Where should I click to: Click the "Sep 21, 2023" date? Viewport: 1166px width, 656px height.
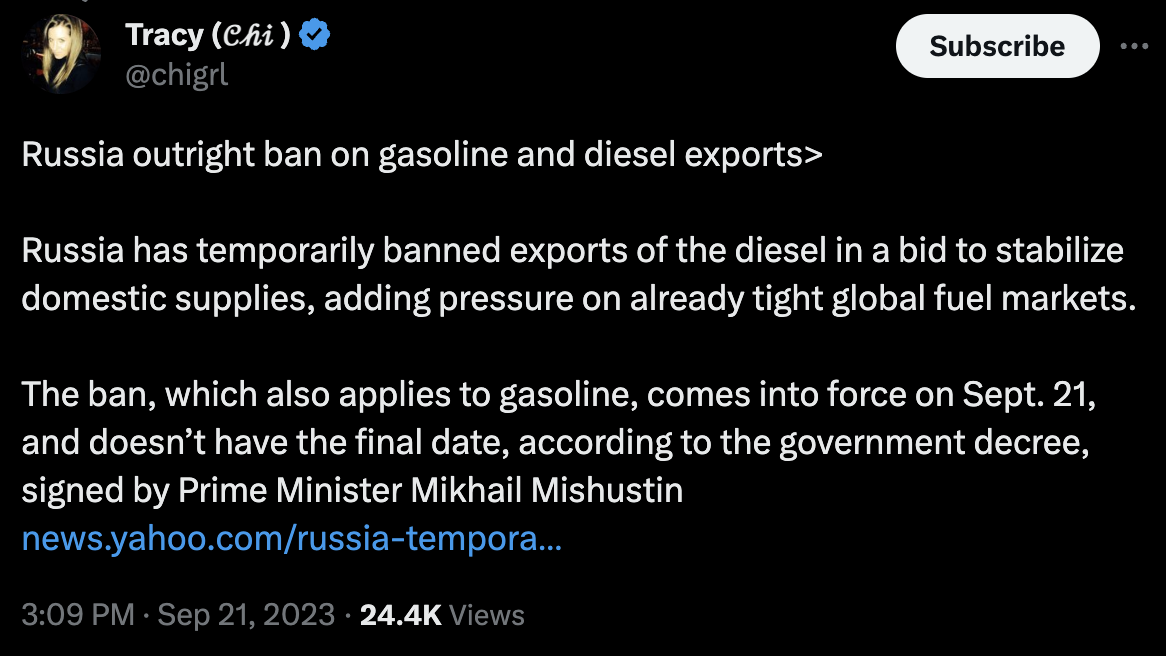[246, 614]
